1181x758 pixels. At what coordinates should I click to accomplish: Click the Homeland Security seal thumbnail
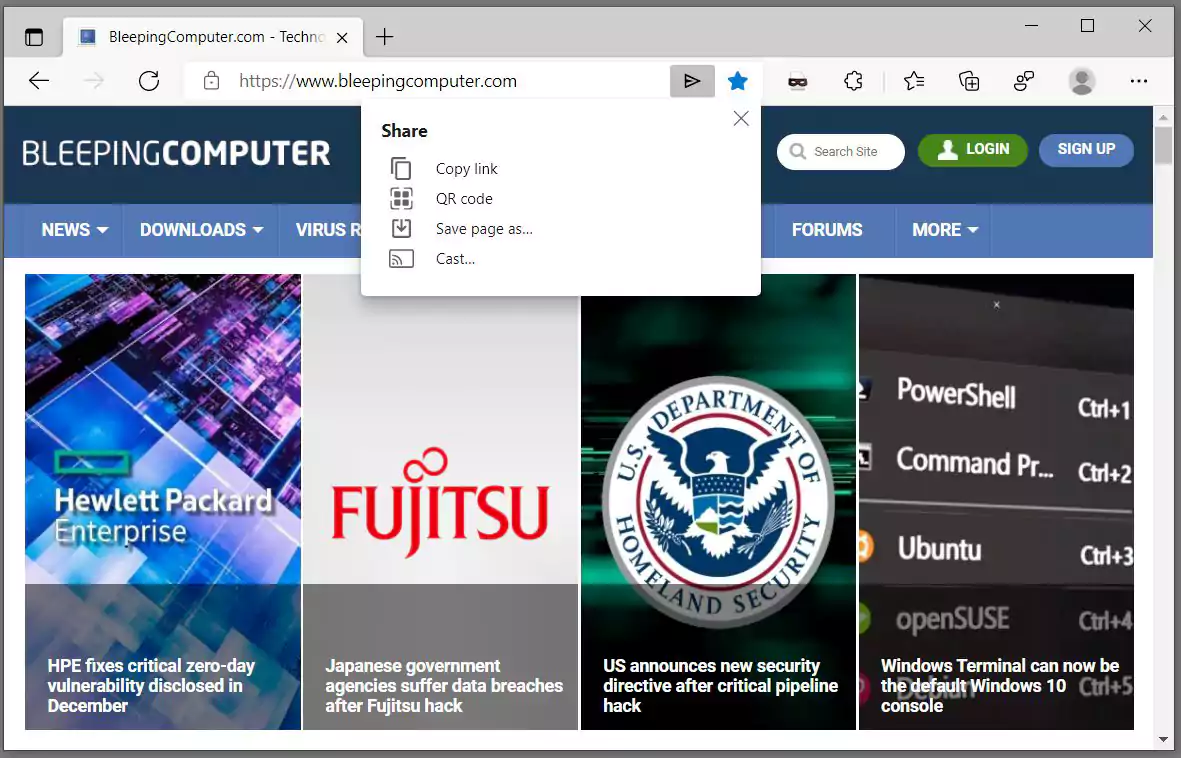(719, 502)
